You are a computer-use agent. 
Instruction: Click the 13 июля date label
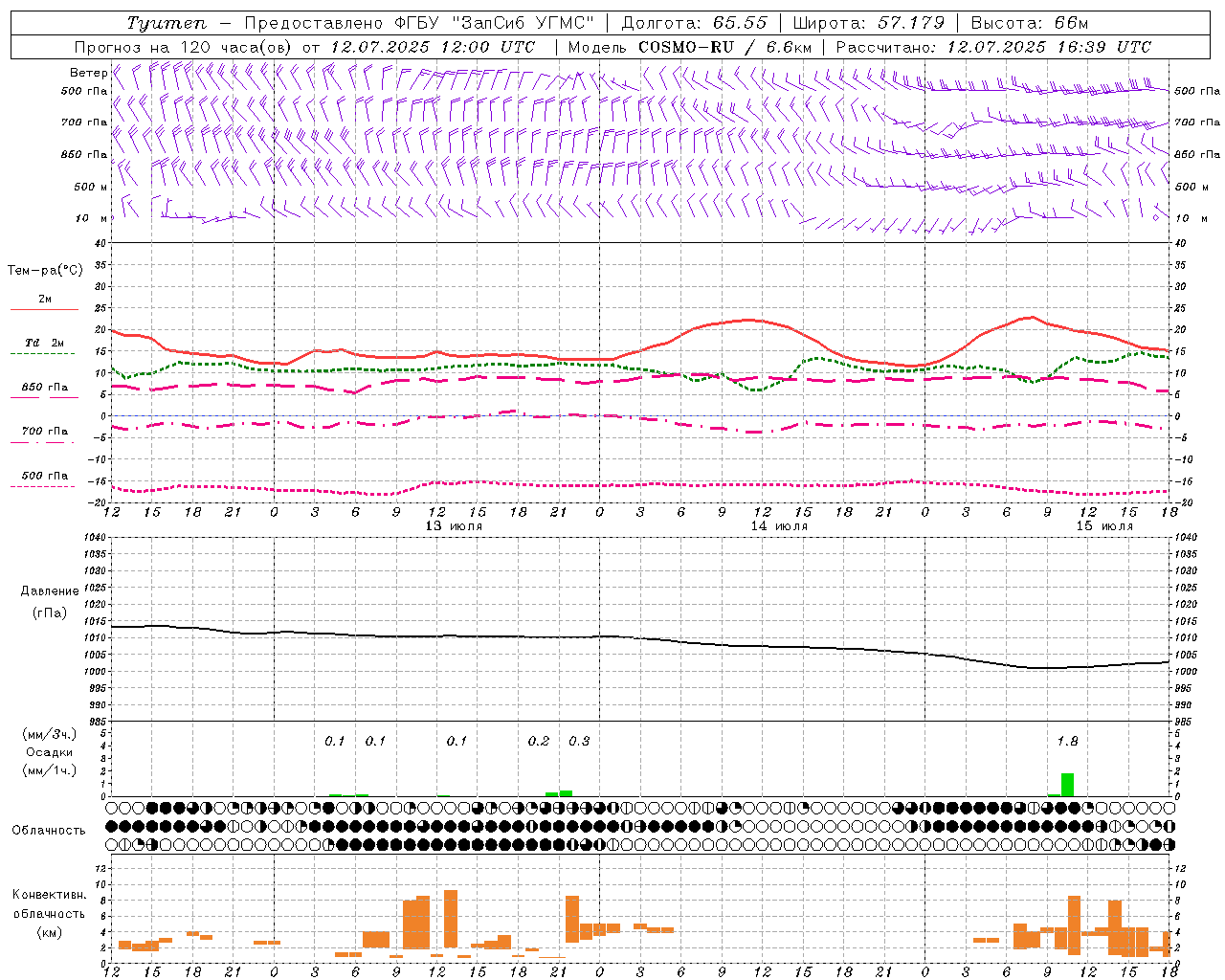pyautogui.click(x=454, y=526)
